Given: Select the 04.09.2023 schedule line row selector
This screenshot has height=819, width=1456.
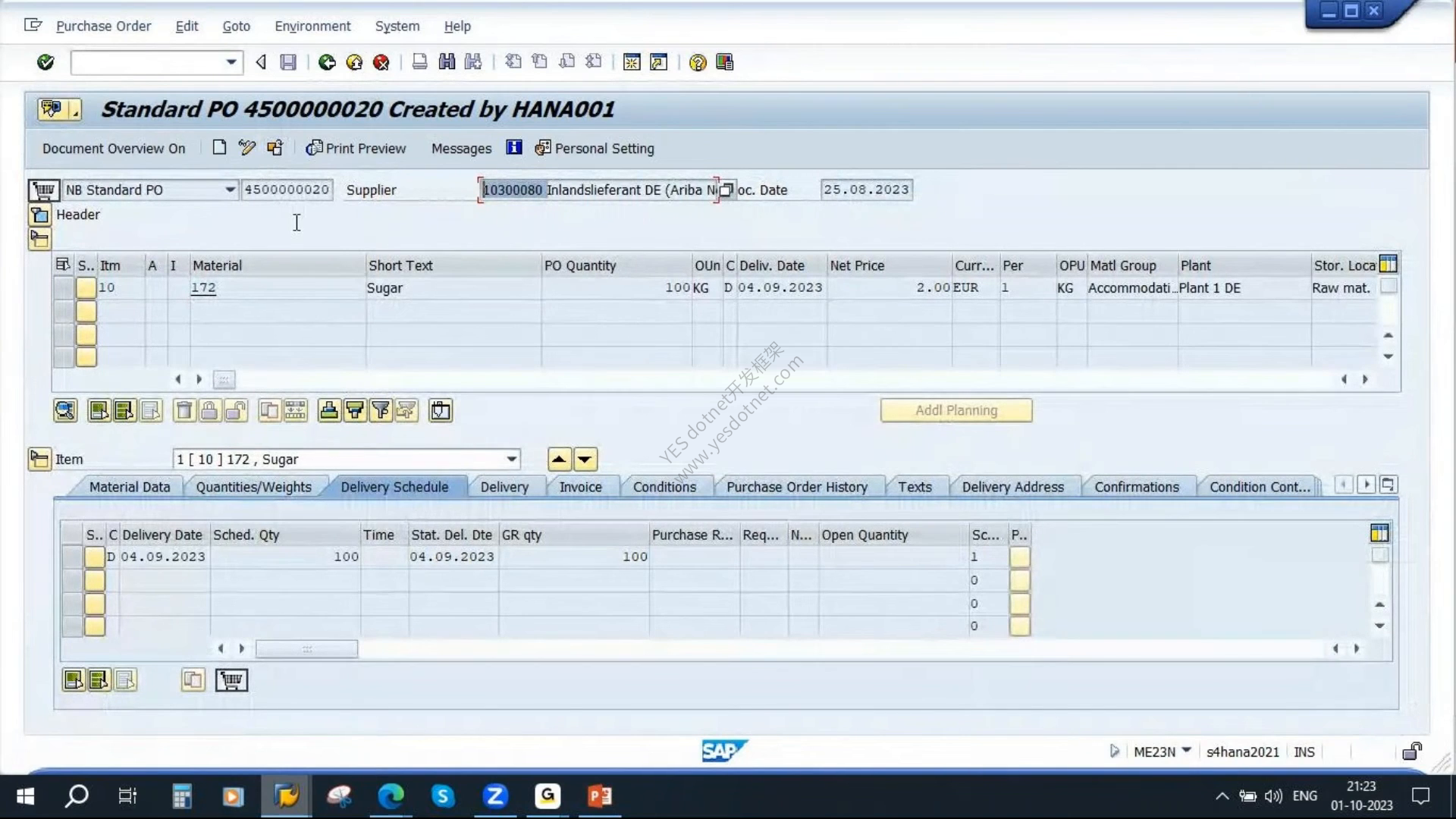Looking at the screenshot, I should pos(72,557).
